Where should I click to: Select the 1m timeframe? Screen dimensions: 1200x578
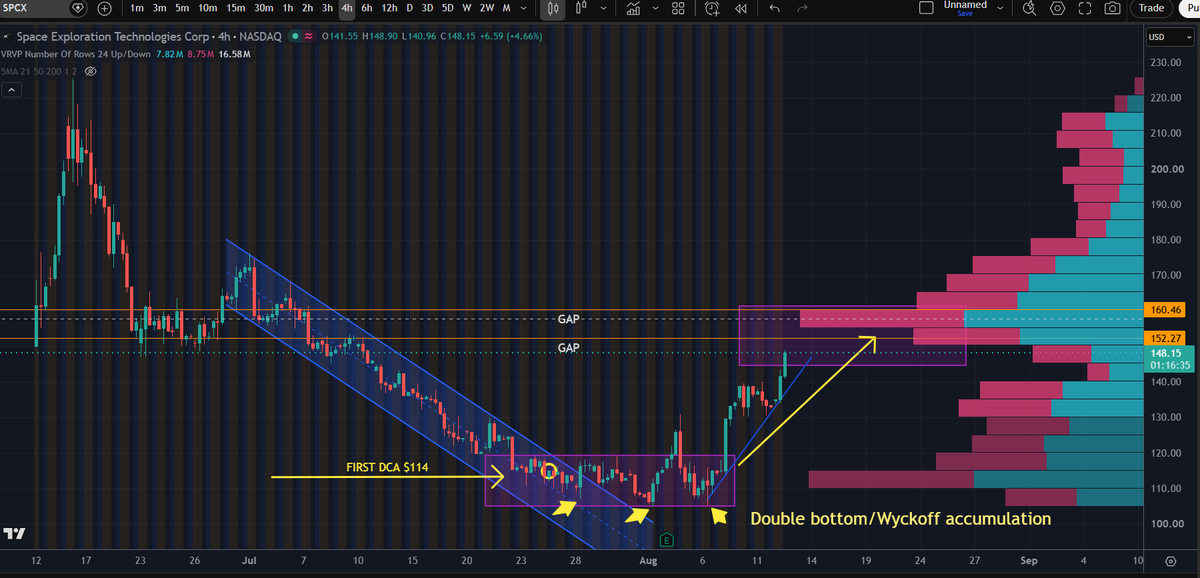[x=137, y=8]
